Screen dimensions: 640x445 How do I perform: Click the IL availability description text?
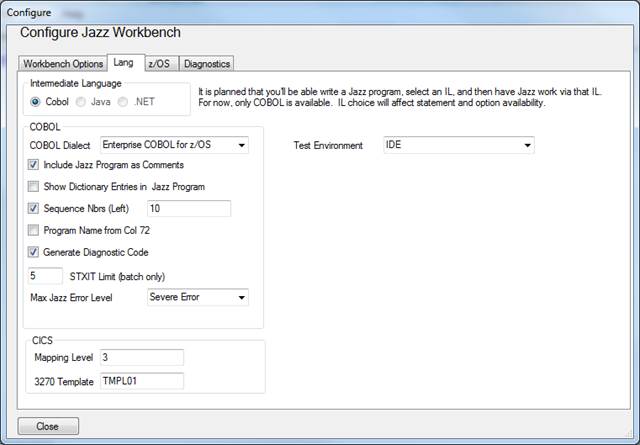tap(400, 97)
